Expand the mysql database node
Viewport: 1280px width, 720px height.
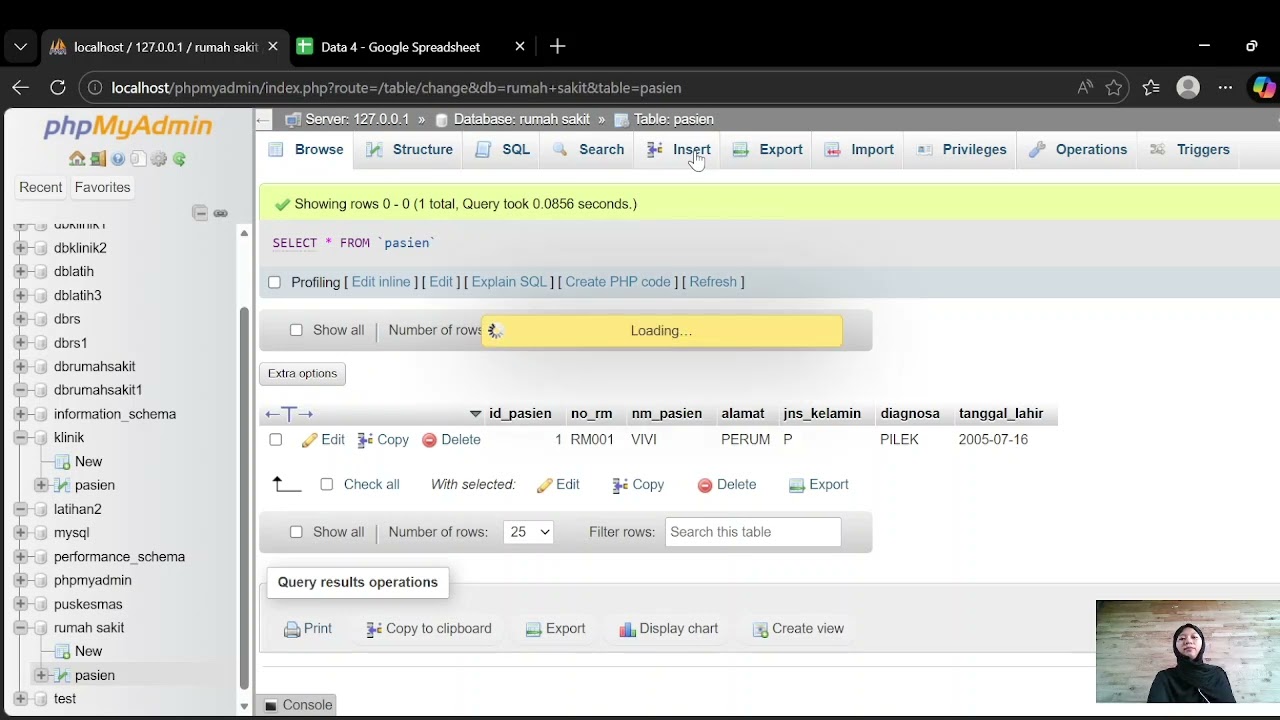tap(20, 533)
